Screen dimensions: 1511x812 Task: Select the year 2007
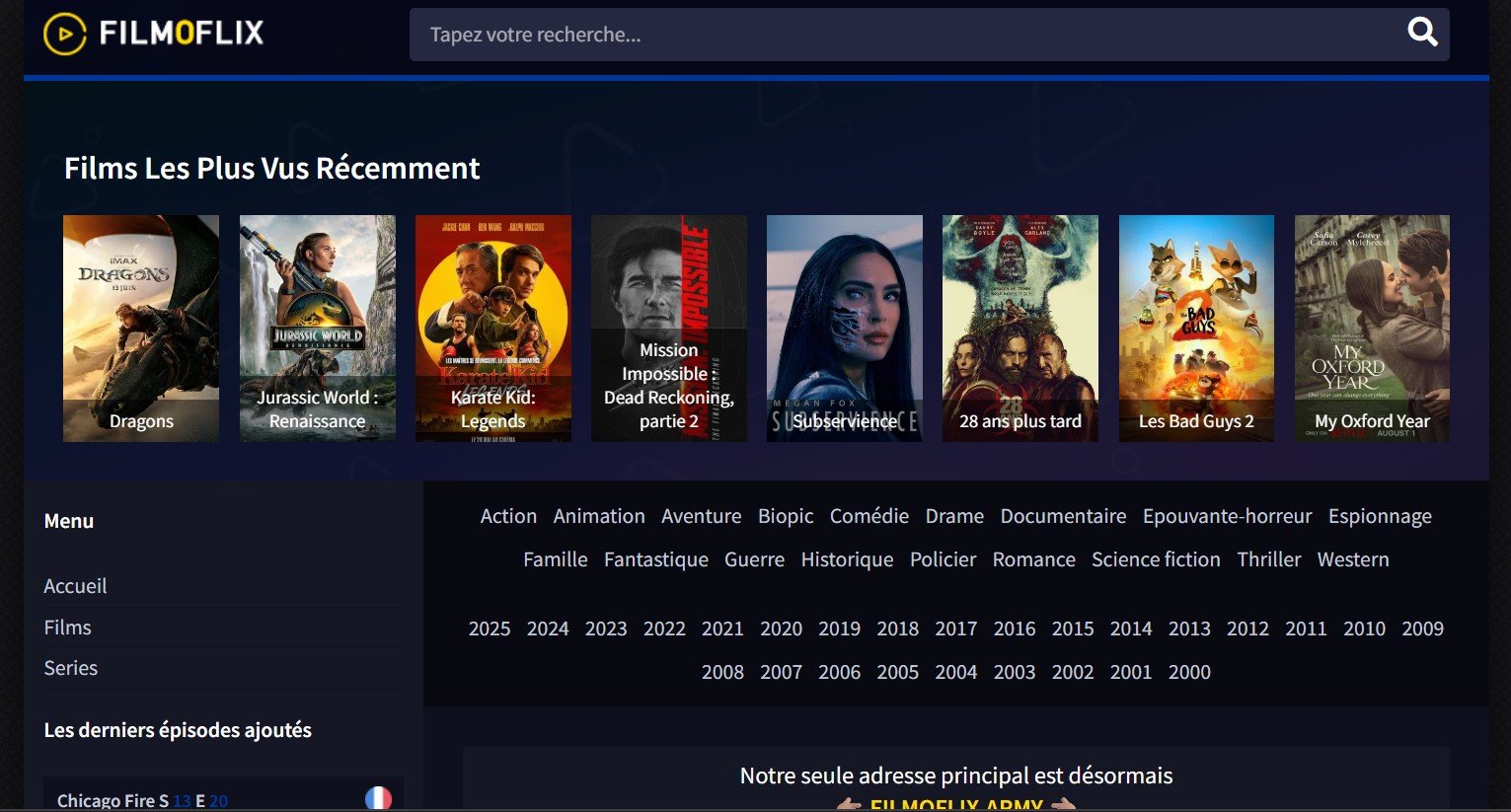[781, 672]
